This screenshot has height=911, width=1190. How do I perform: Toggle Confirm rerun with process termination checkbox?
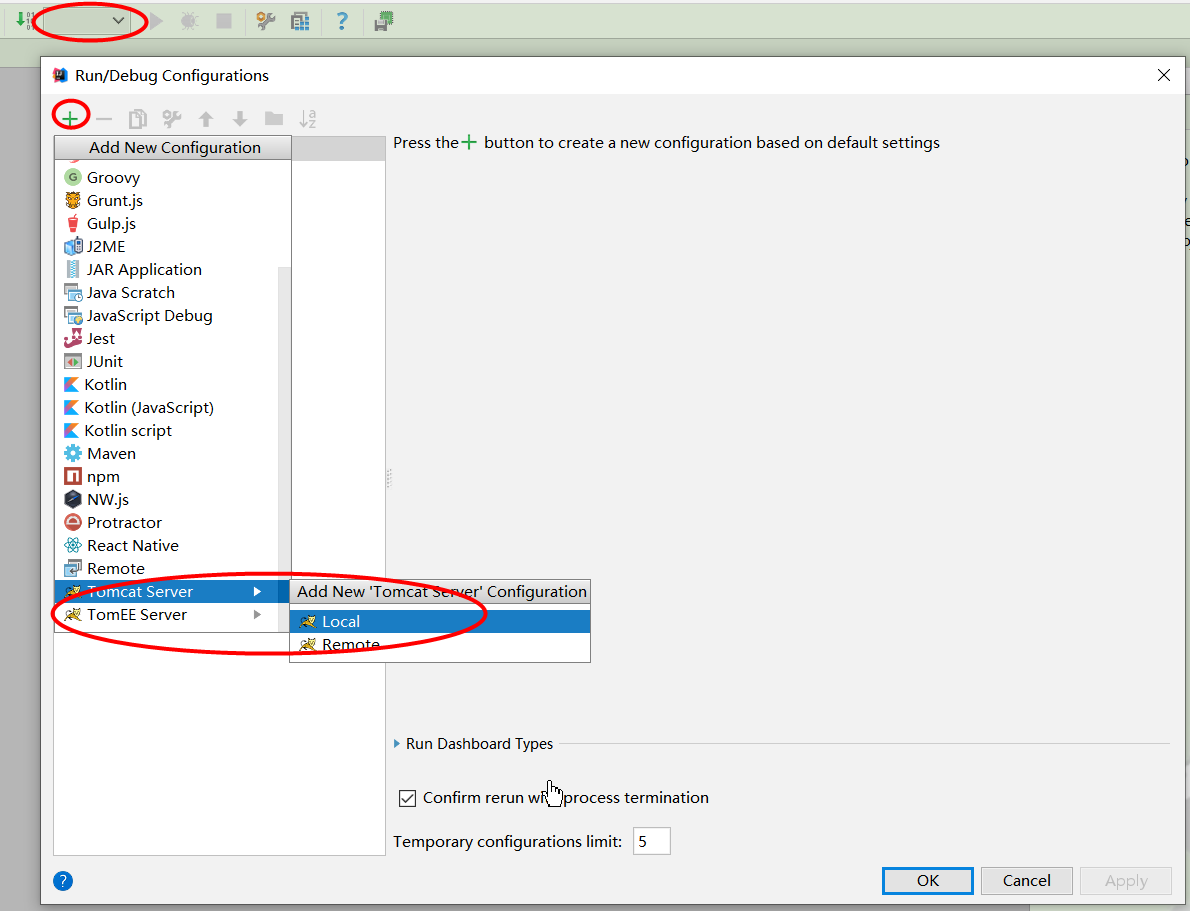point(408,799)
